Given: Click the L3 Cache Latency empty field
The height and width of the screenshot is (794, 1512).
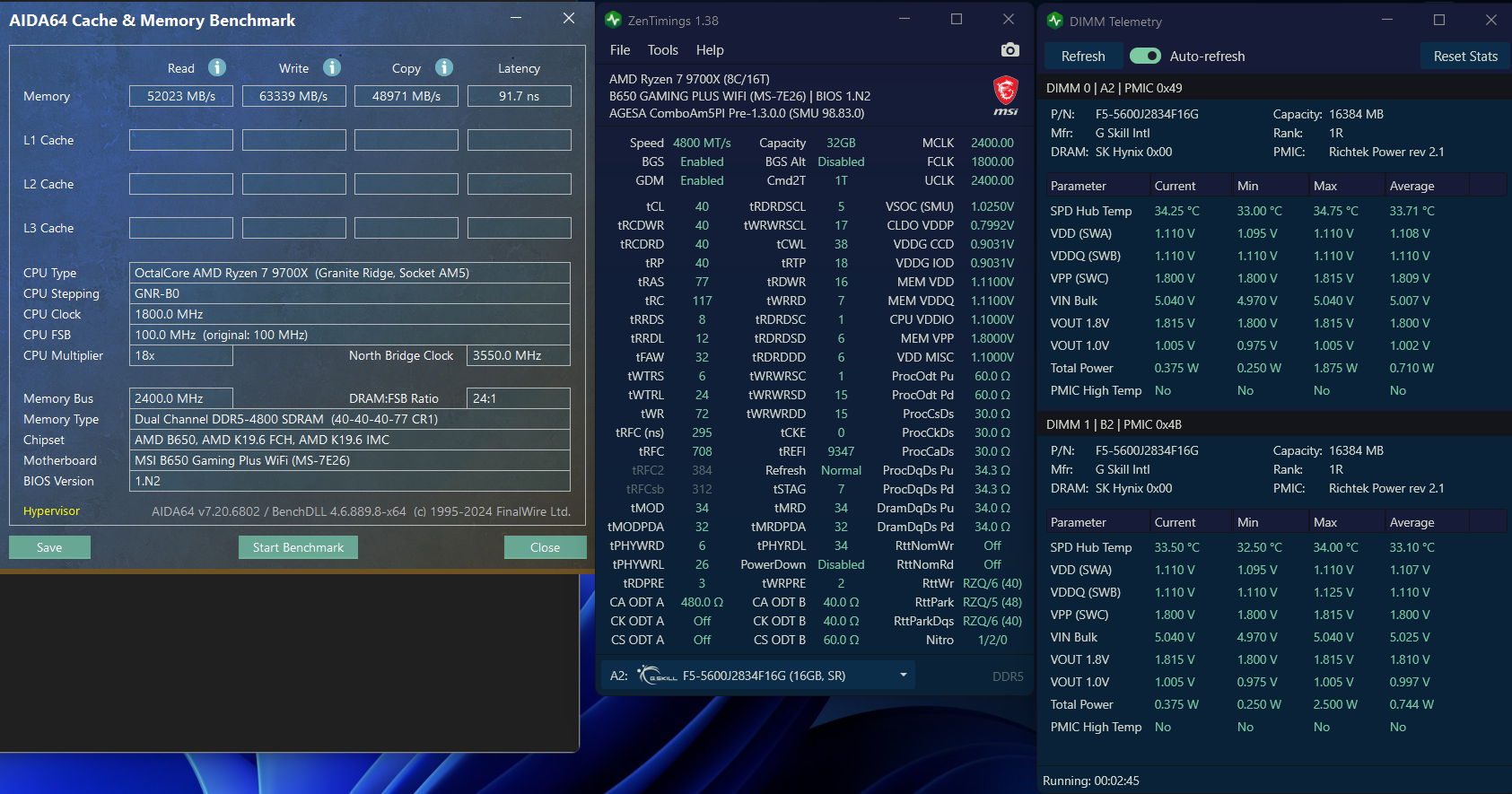Looking at the screenshot, I should (x=520, y=228).
